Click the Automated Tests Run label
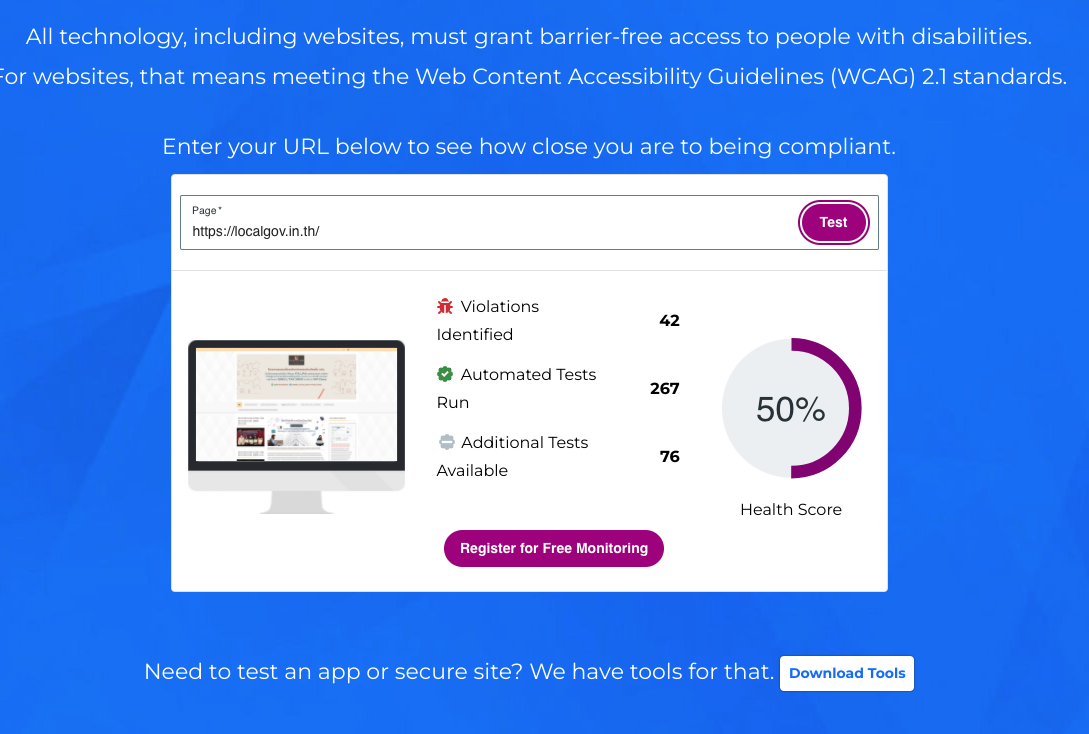The height and width of the screenshot is (734, 1089). pyautogui.click(x=516, y=388)
